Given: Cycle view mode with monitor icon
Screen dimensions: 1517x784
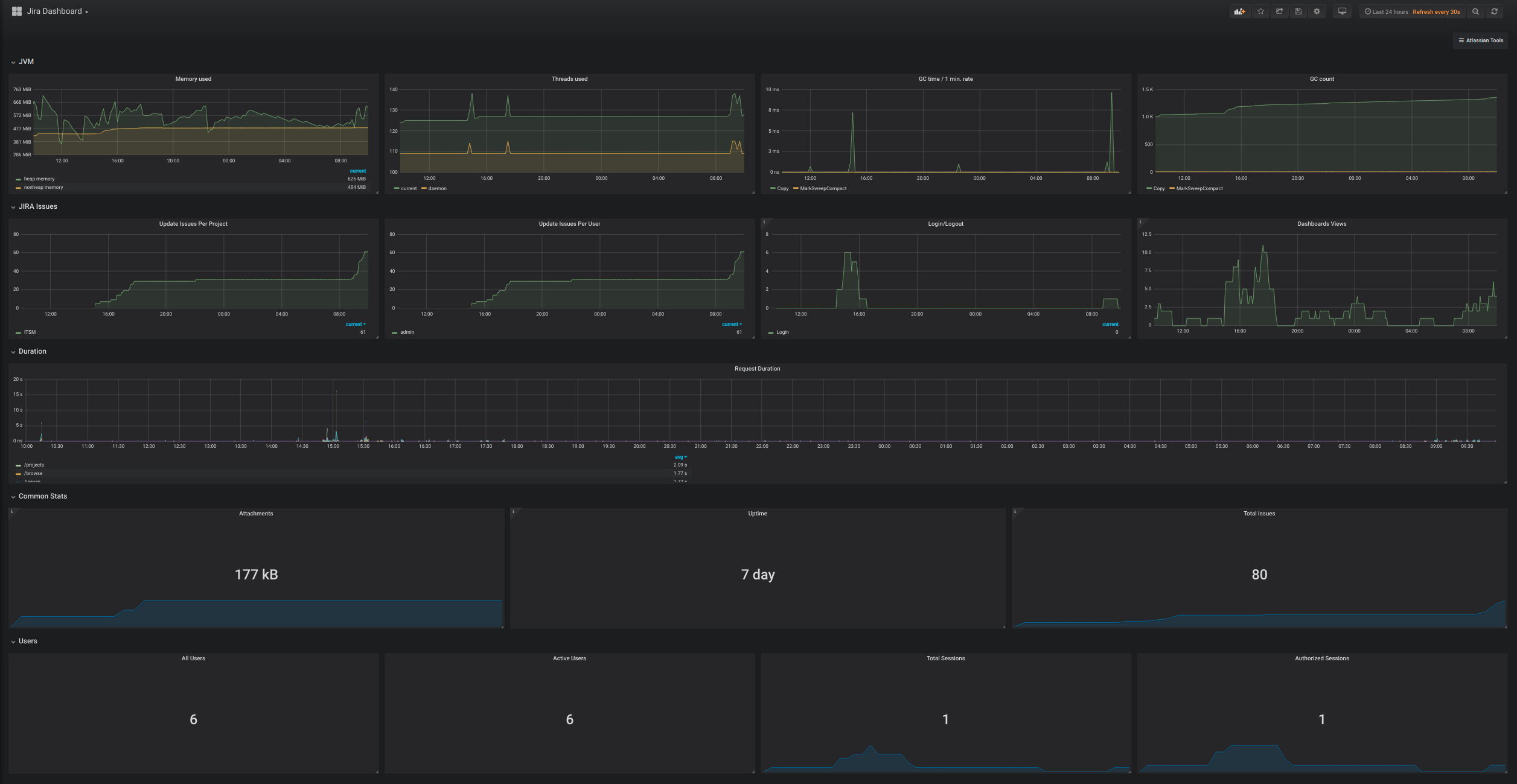Looking at the screenshot, I should [1342, 11].
